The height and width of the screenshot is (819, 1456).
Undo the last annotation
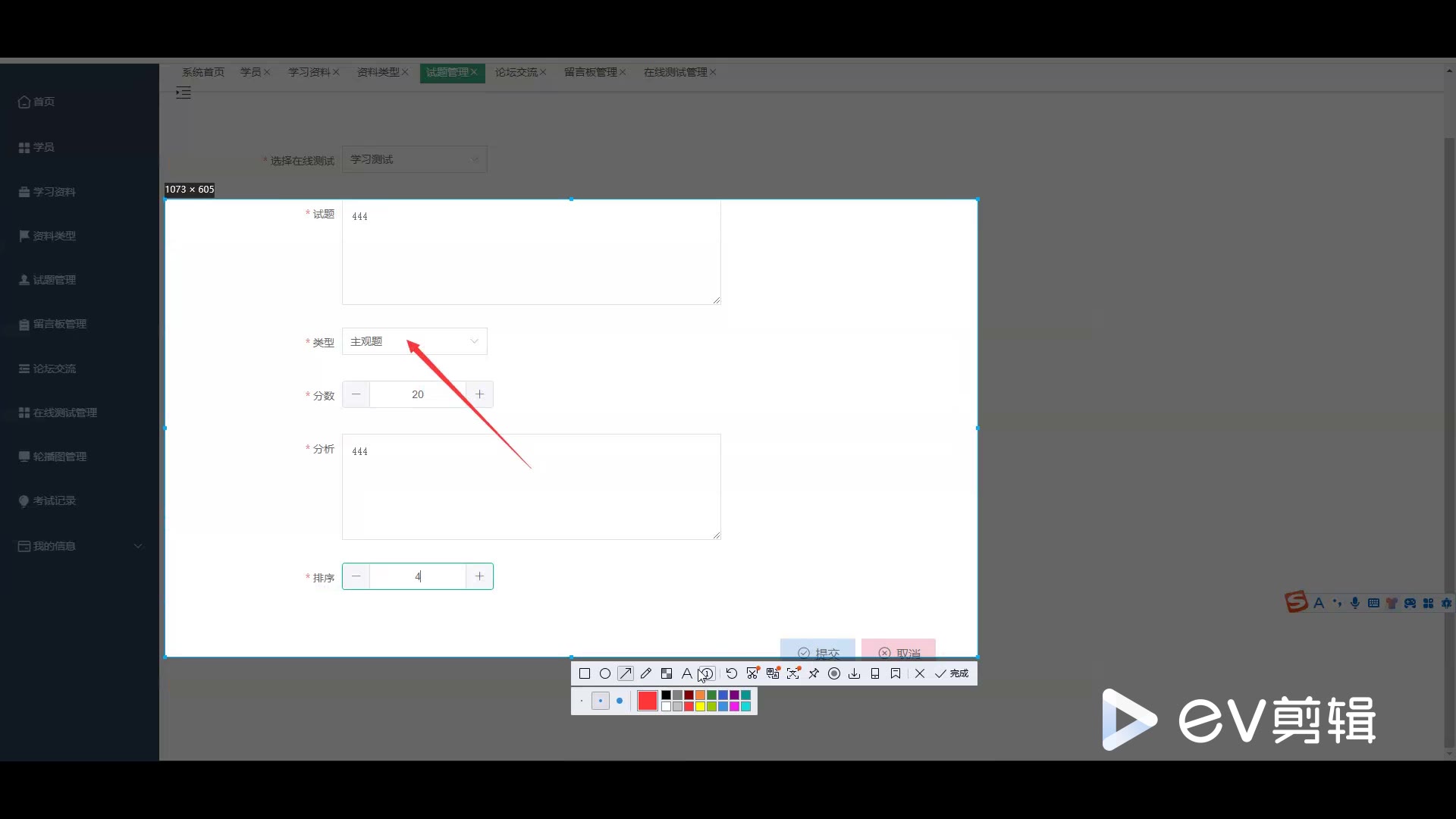coord(732,673)
